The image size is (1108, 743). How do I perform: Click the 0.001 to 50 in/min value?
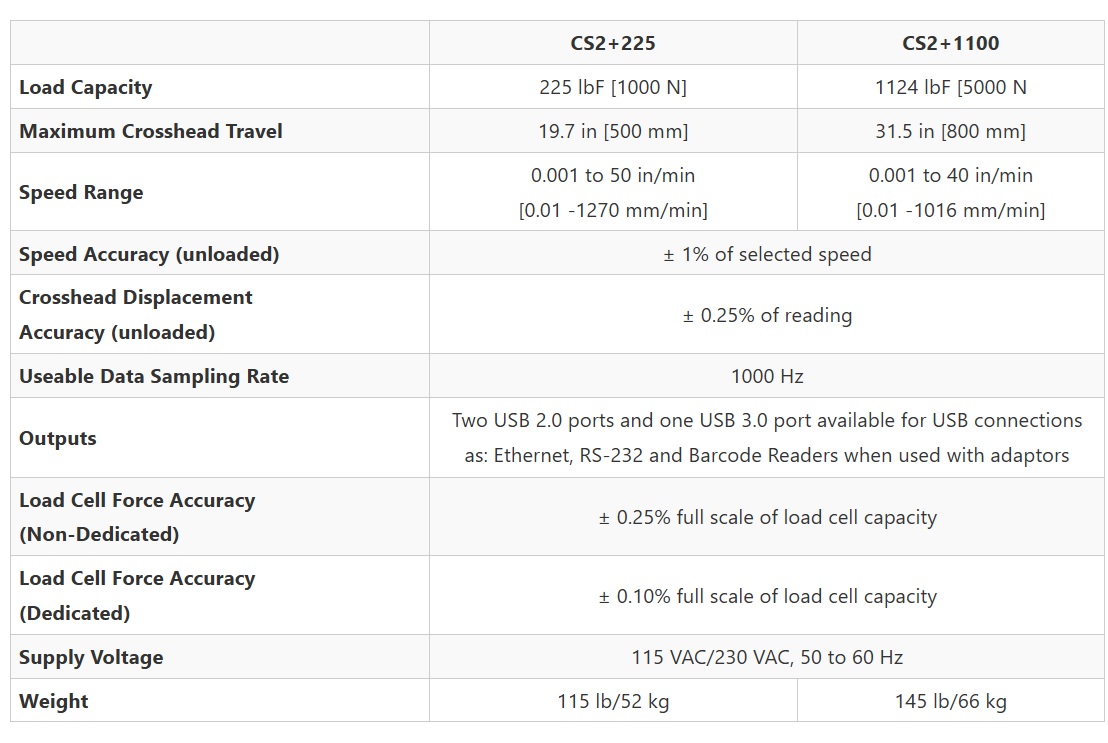(612, 176)
